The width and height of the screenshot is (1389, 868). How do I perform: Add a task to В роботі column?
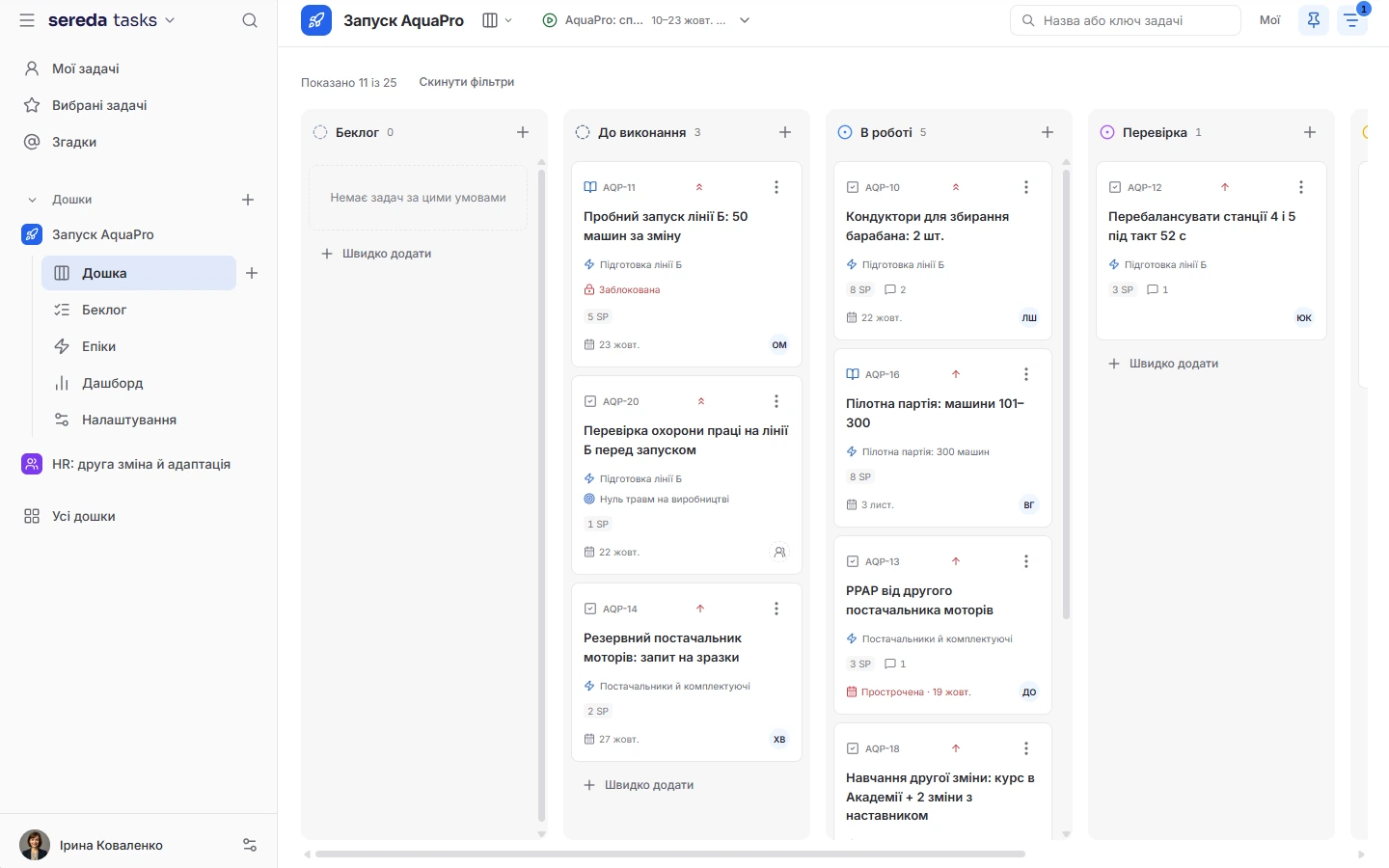click(1048, 132)
